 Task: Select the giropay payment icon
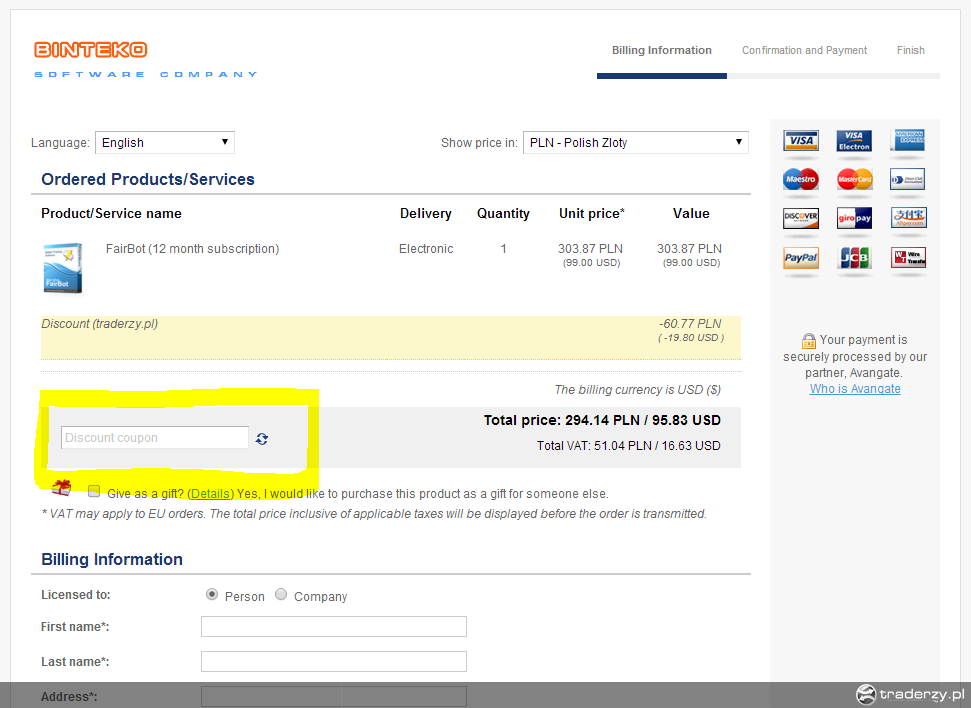coord(854,218)
